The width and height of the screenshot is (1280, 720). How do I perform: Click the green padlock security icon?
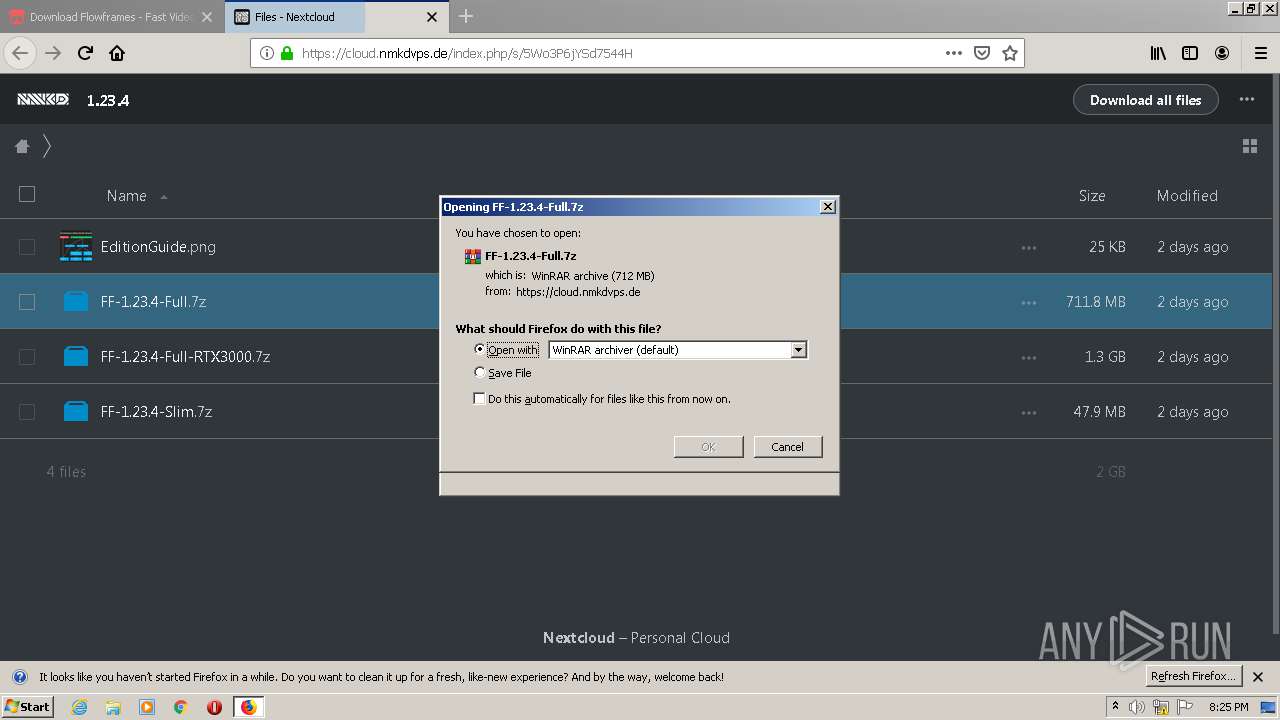pos(287,53)
